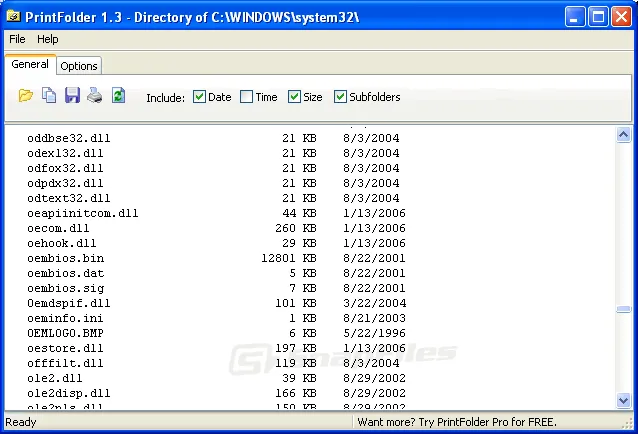Enable the Time checkbox

(246, 97)
